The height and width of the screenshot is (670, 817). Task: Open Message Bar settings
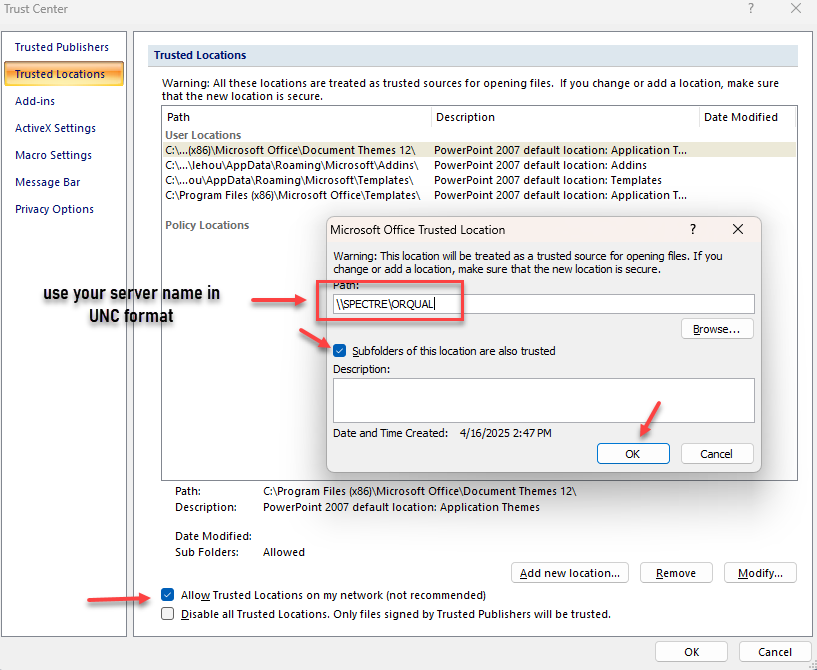pyautogui.click(x=47, y=182)
